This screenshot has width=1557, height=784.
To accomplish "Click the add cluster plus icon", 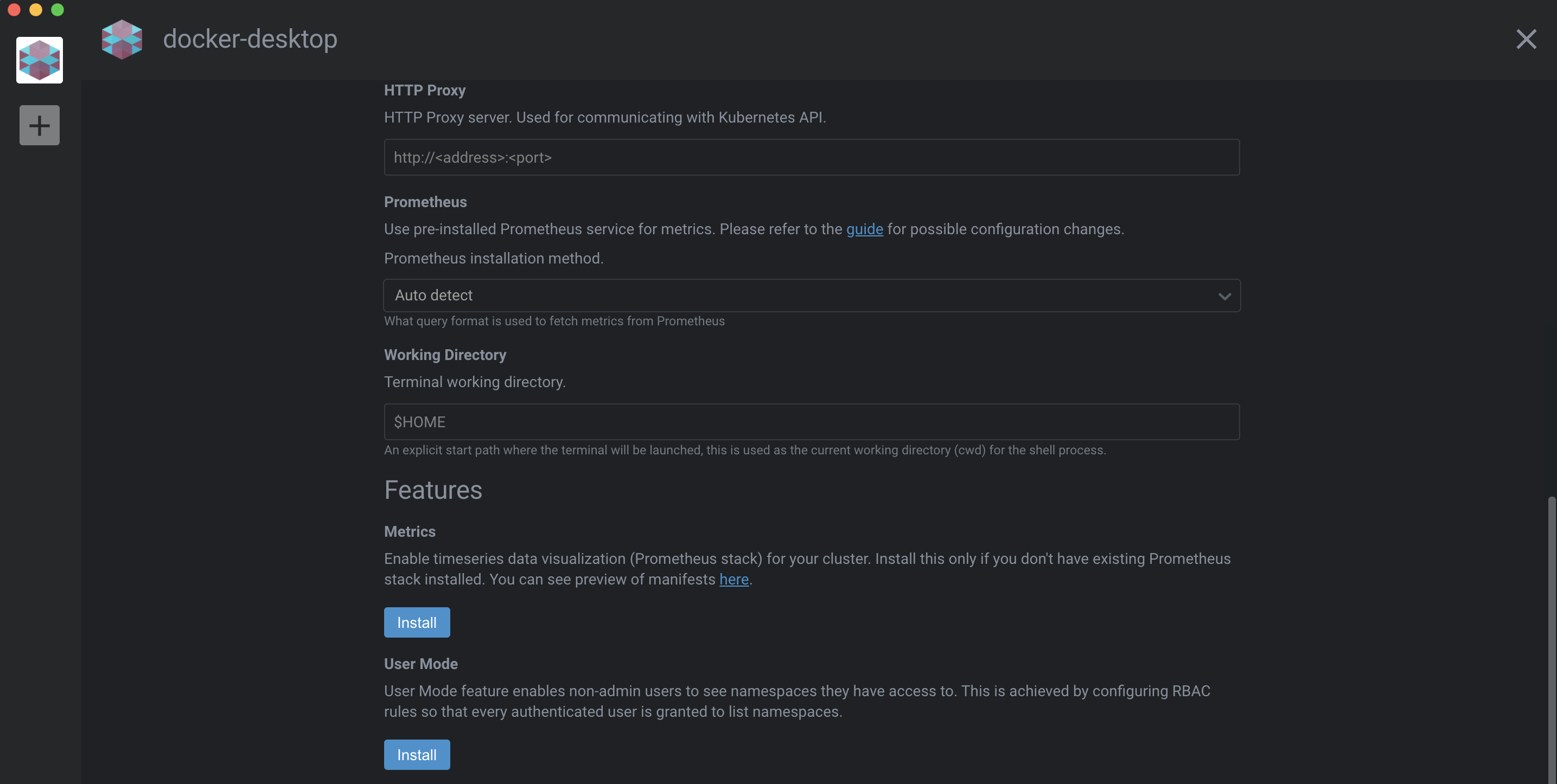I will 39,124.
